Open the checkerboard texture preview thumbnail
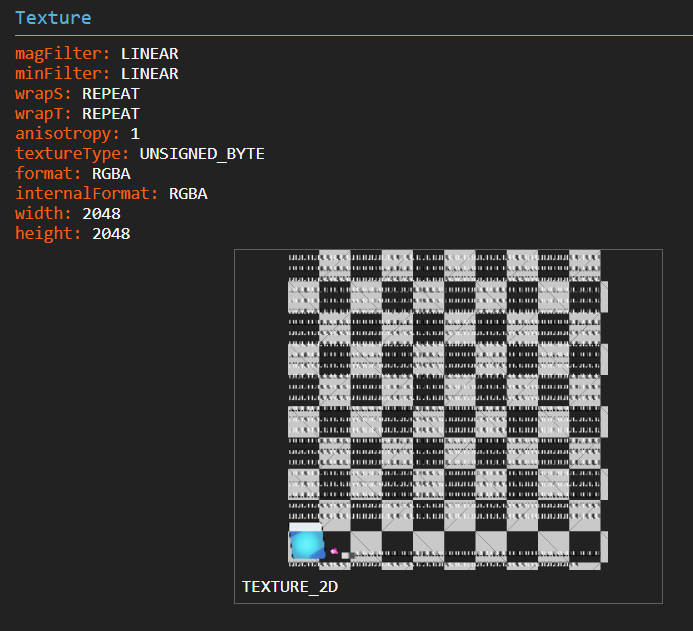 point(448,410)
